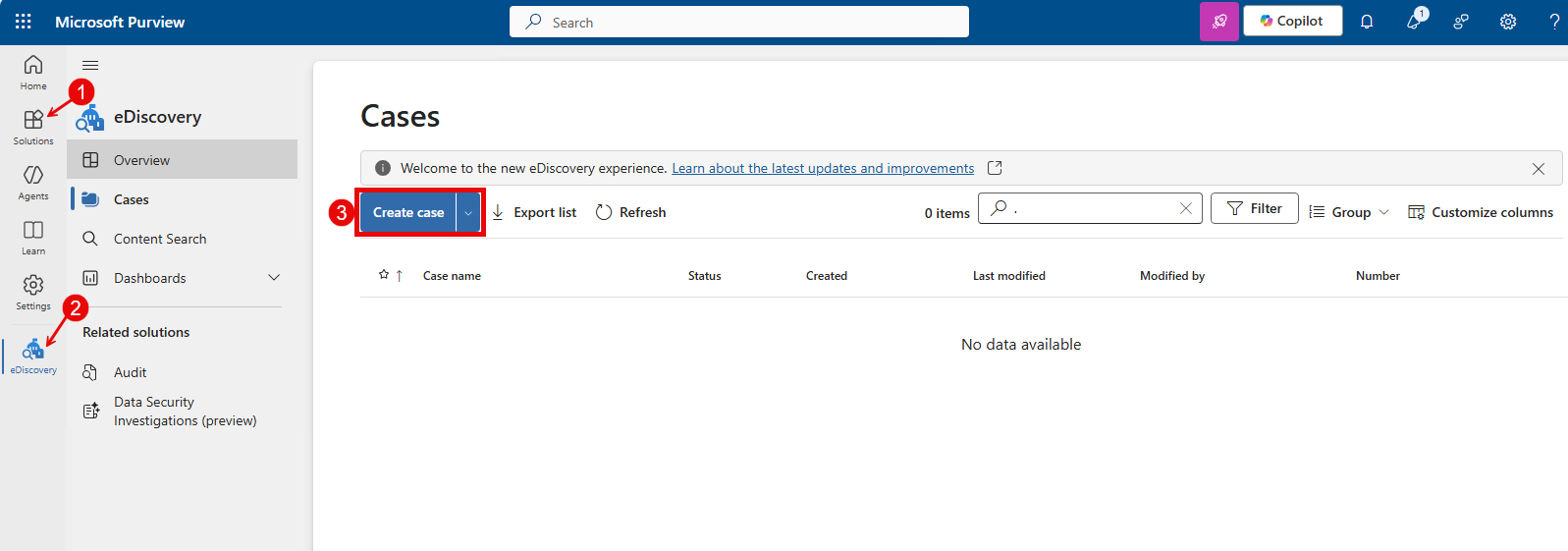
Task: Select Cases in the eDiscovery menu
Action: pyautogui.click(x=132, y=199)
